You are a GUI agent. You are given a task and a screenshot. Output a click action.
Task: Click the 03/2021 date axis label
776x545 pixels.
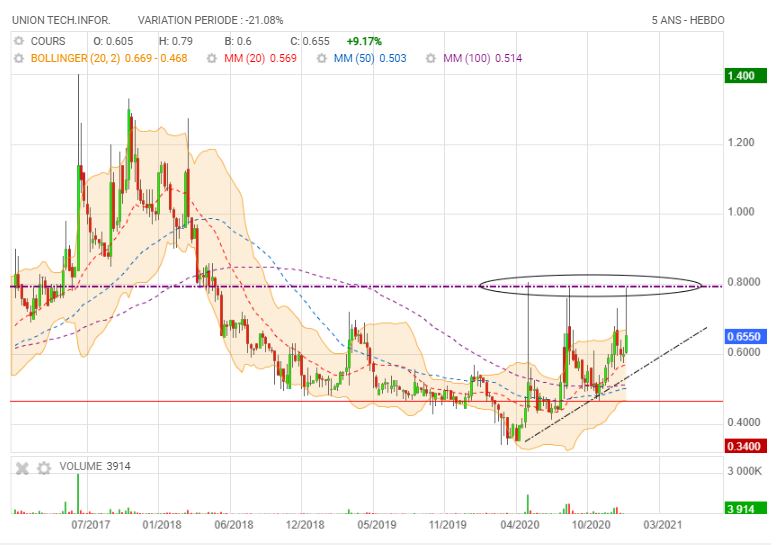tap(662, 525)
